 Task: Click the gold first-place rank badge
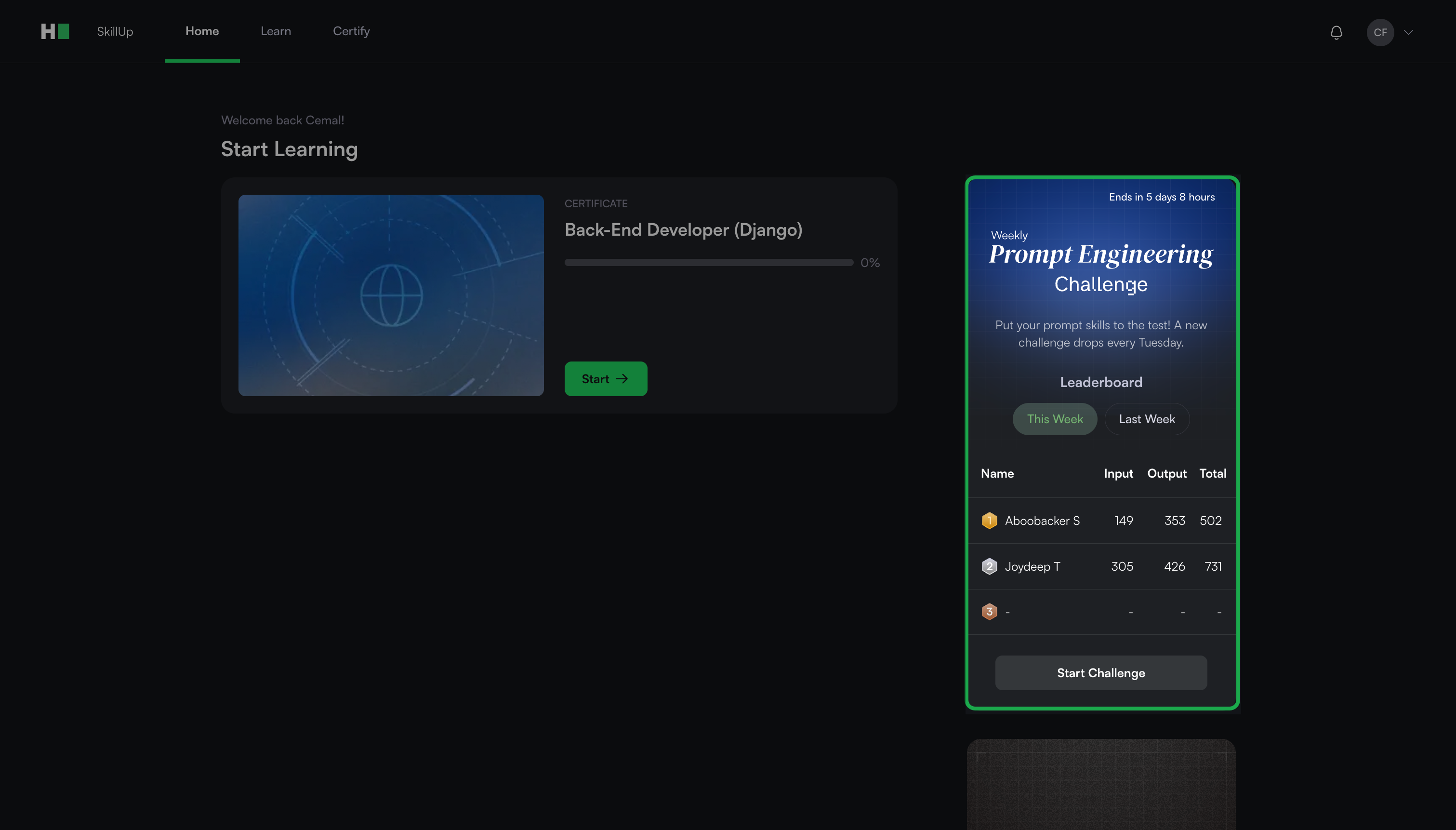click(x=990, y=521)
